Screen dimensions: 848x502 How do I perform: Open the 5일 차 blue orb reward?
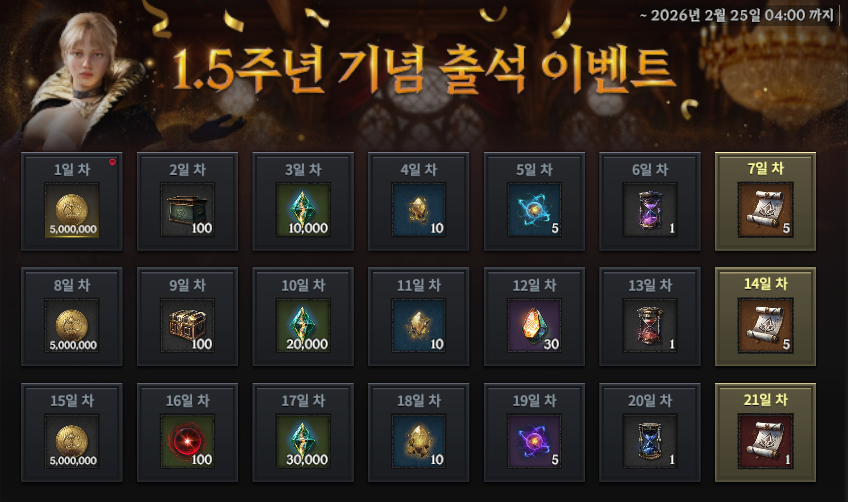pyautogui.click(x=534, y=210)
